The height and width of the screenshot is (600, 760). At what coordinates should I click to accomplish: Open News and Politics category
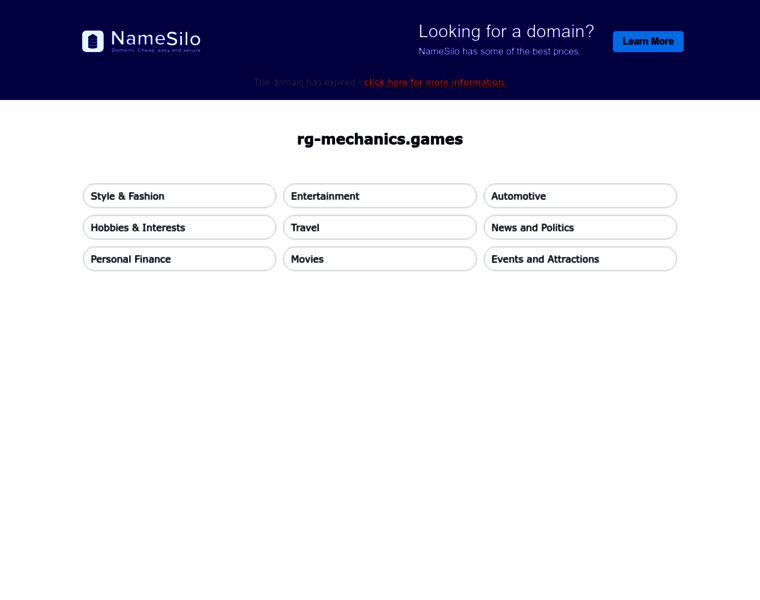(580, 227)
